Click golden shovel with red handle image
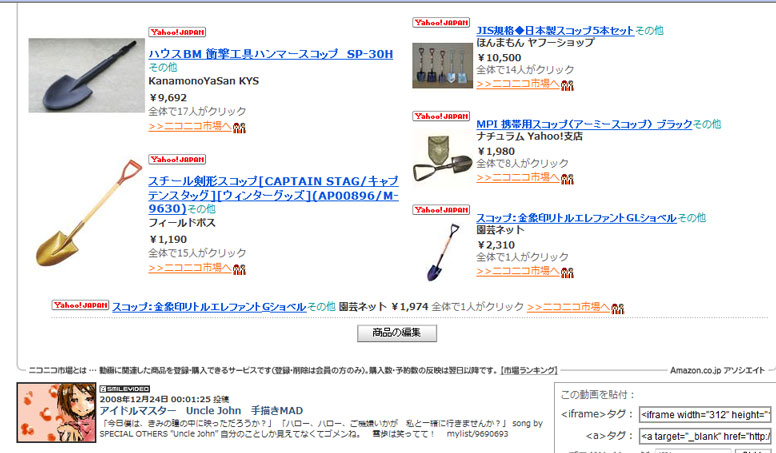 pos(89,213)
